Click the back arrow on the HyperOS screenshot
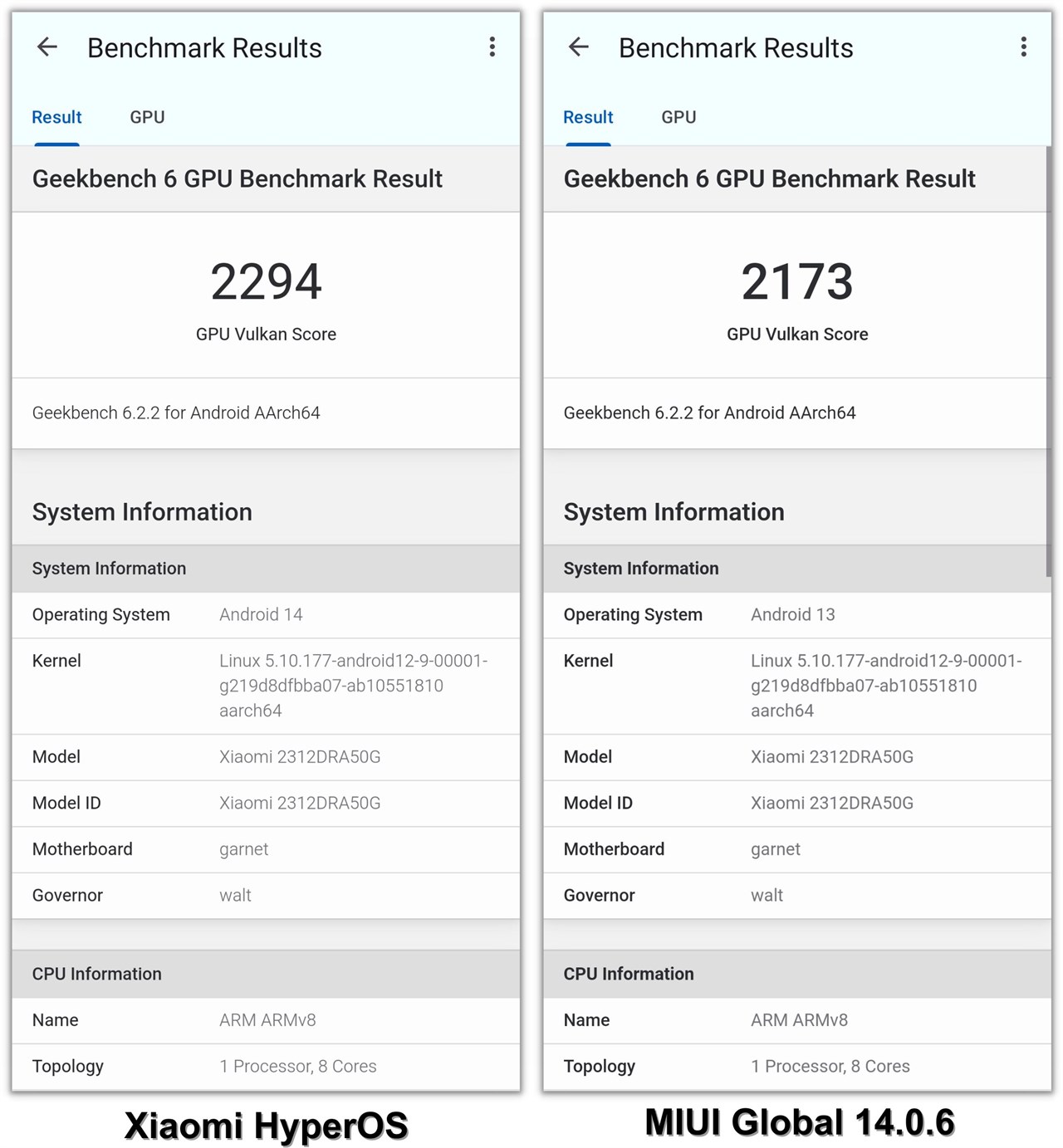This screenshot has height=1148, width=1063. click(x=47, y=47)
